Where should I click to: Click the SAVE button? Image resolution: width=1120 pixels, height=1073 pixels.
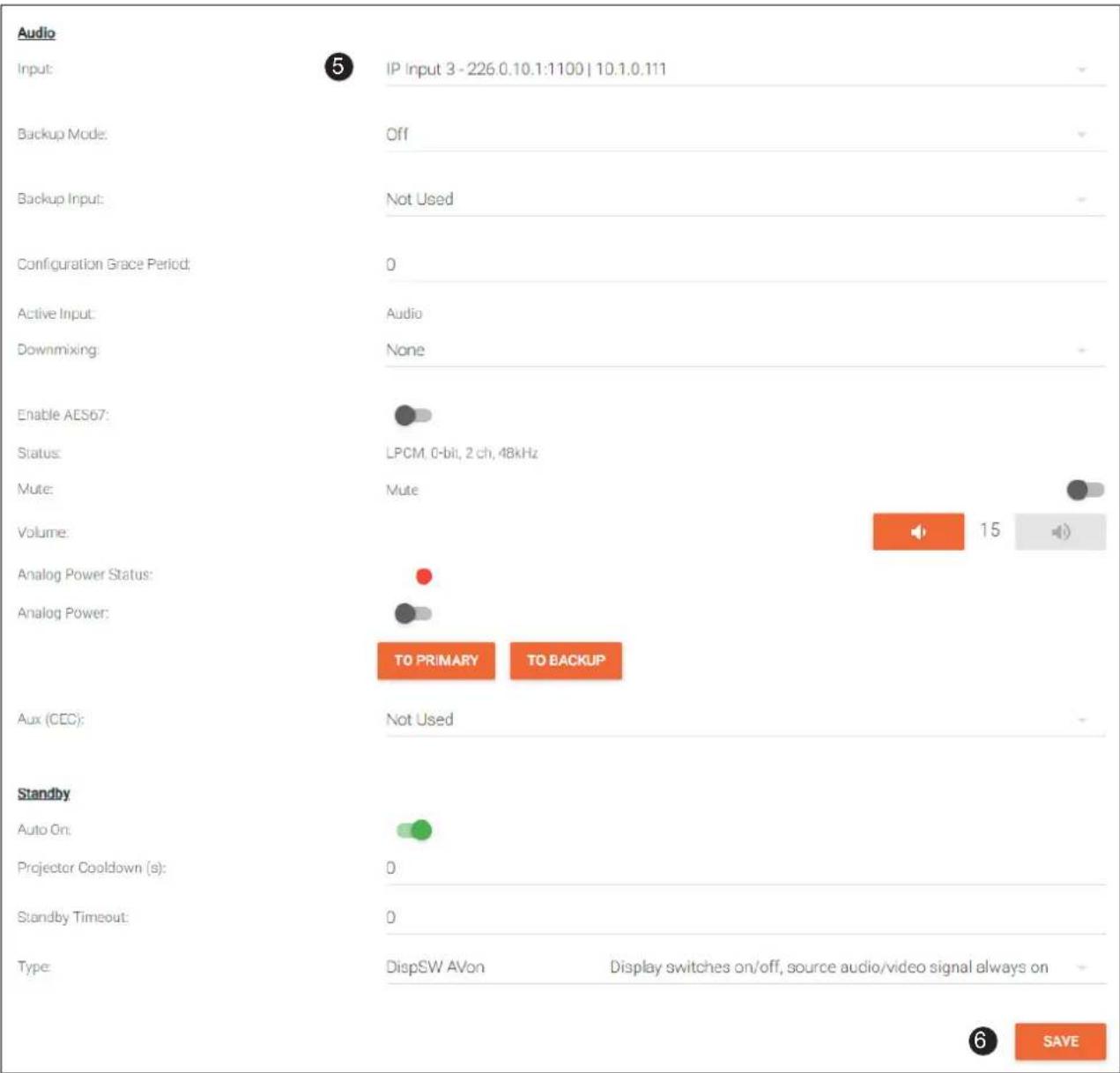tap(1060, 1041)
